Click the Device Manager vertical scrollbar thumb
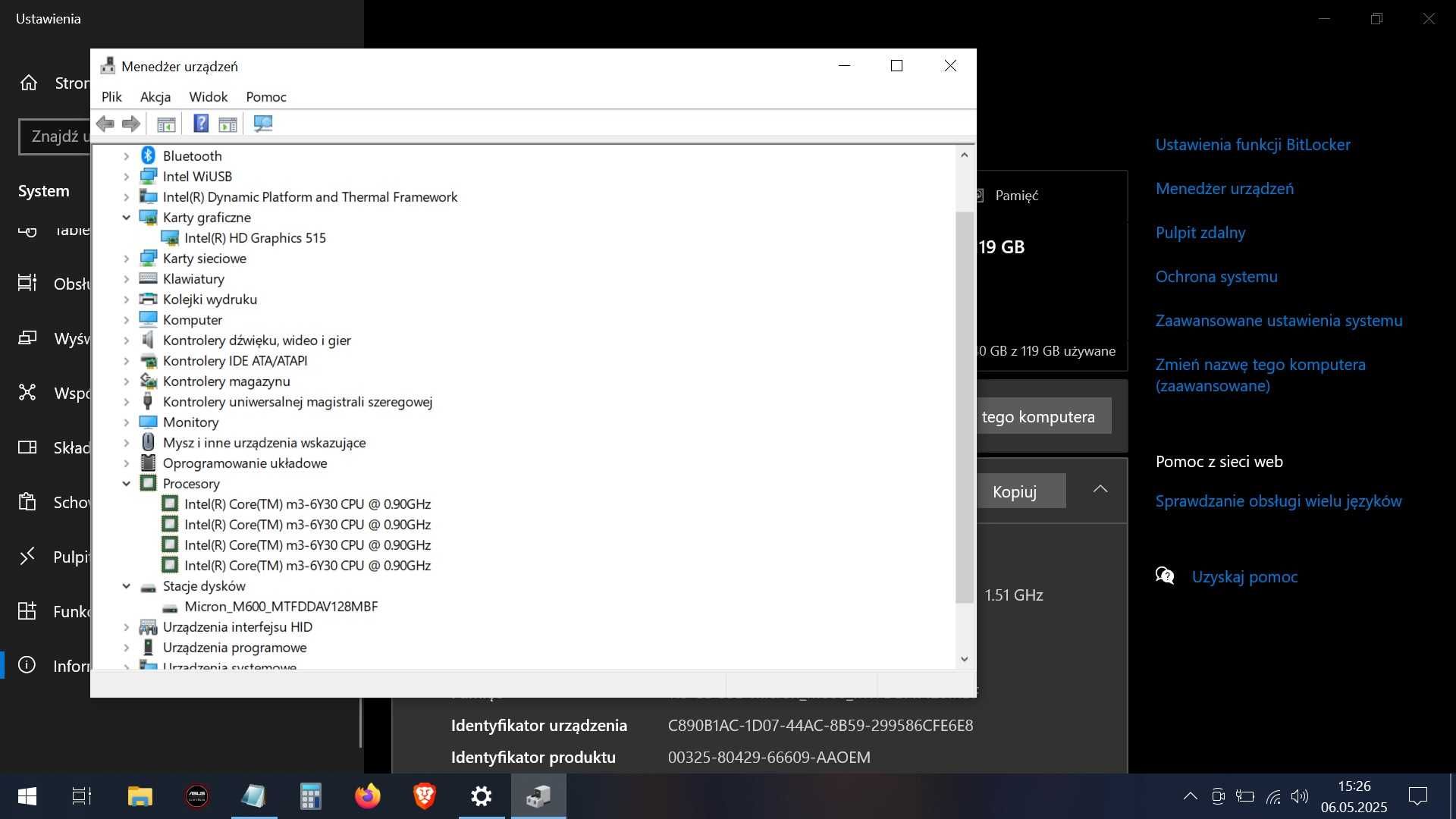 965,407
